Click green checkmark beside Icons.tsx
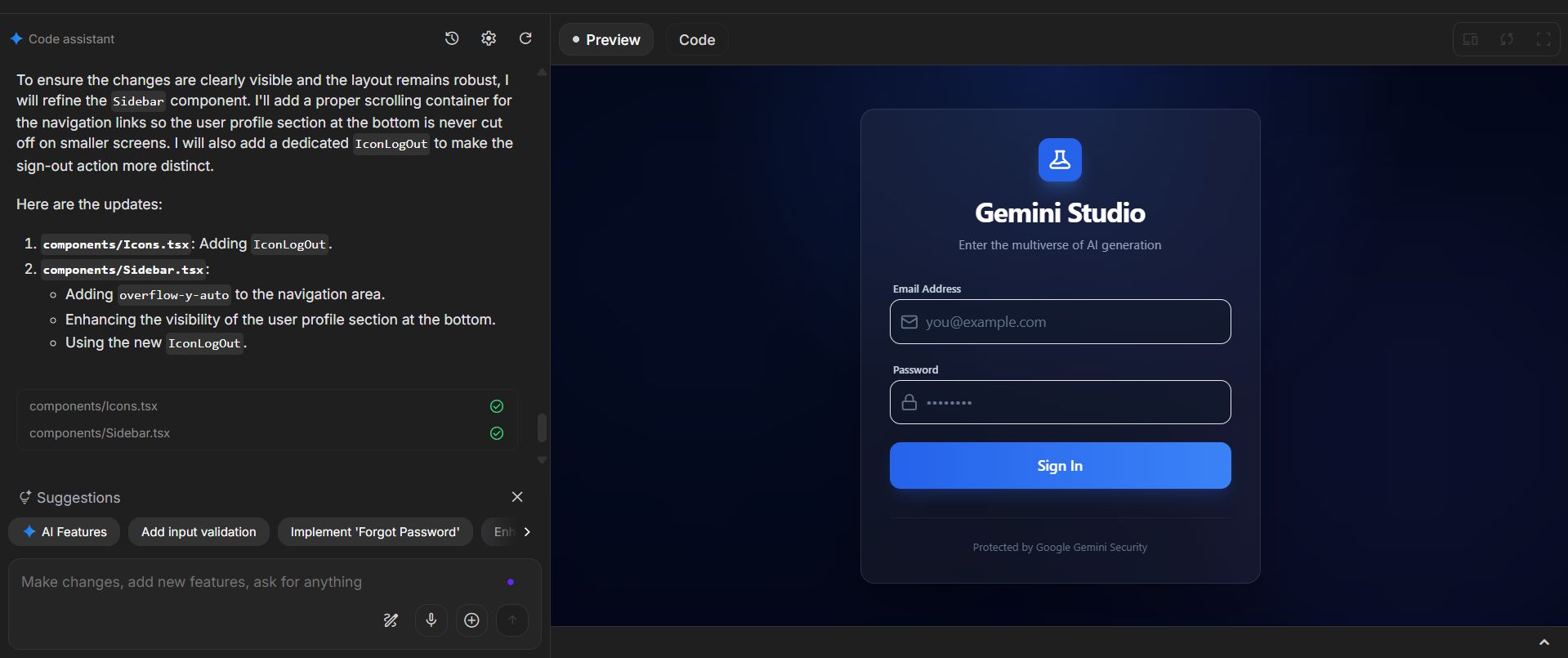 497,406
